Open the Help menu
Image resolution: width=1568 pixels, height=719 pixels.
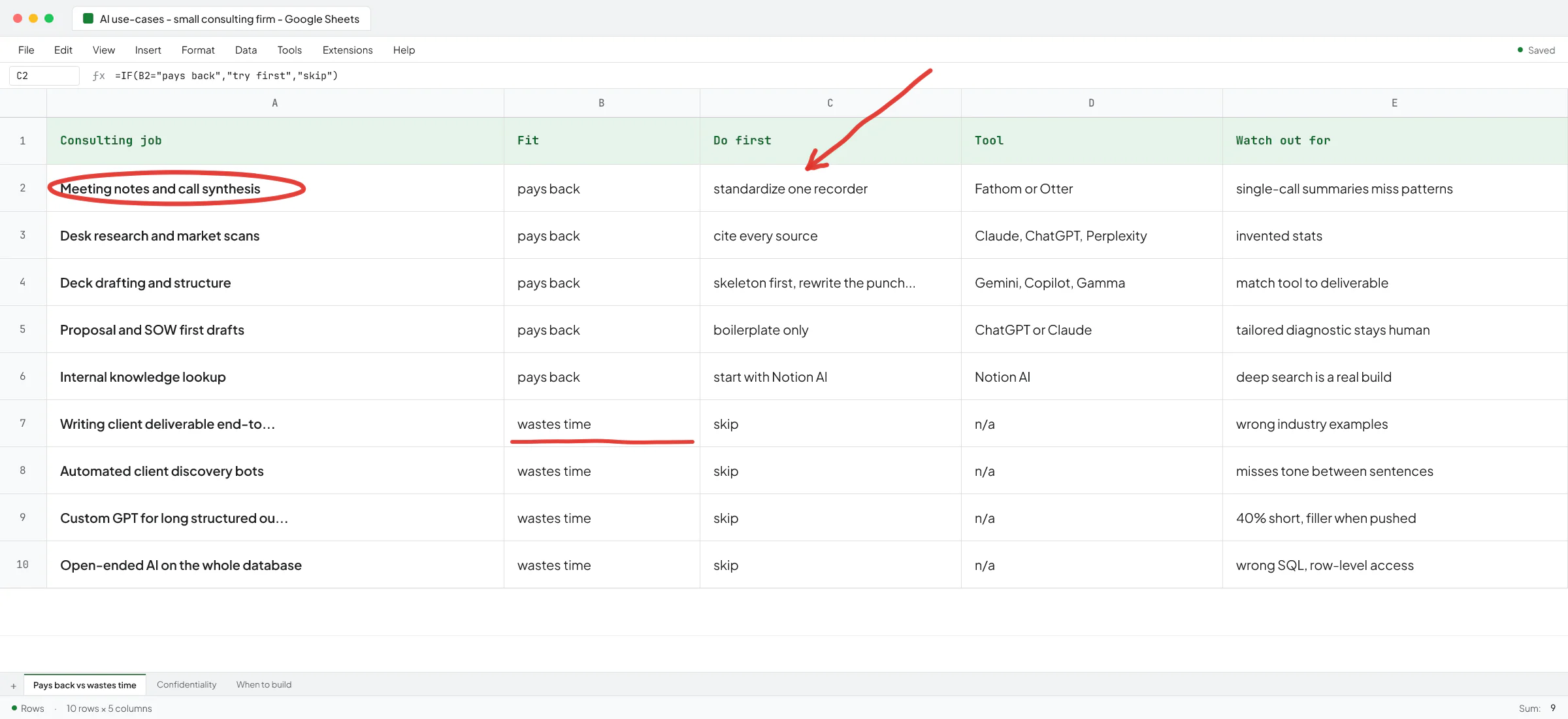point(404,50)
